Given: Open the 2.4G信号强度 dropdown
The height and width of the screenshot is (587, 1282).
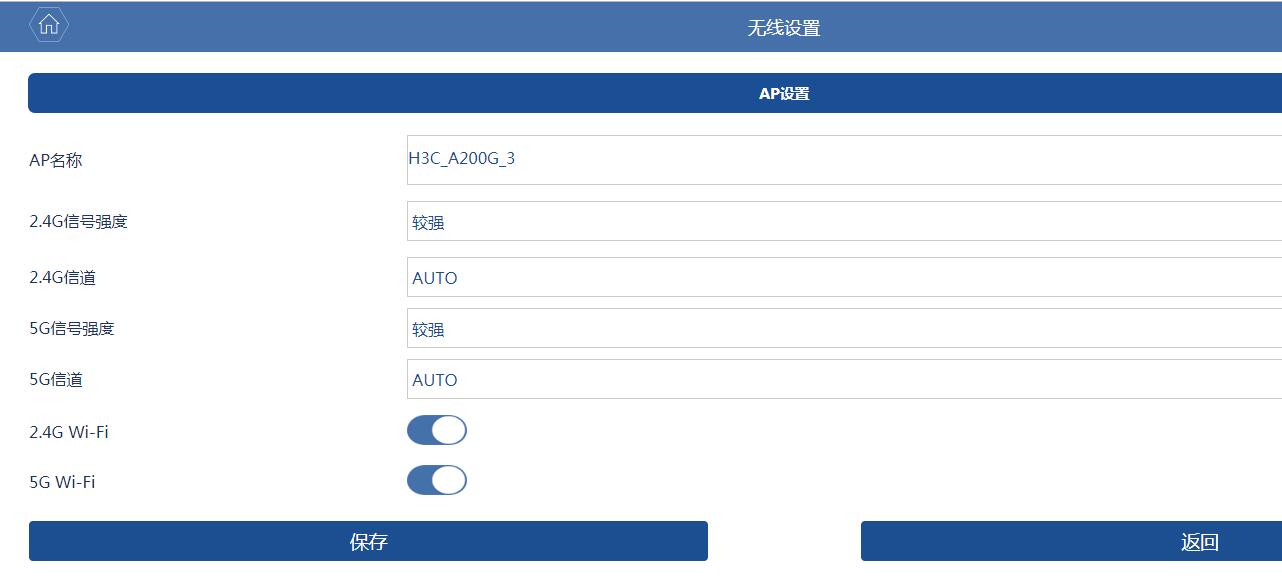Looking at the screenshot, I should pos(844,221).
